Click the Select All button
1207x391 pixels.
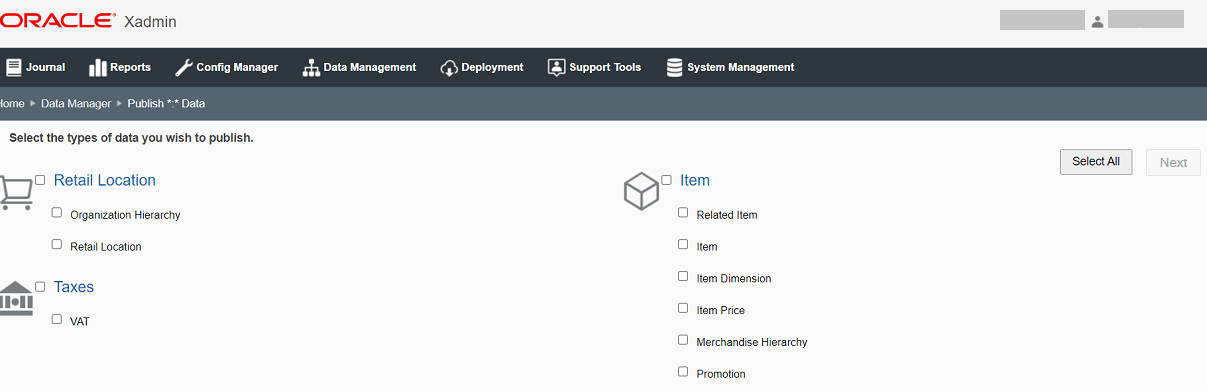coord(1096,162)
